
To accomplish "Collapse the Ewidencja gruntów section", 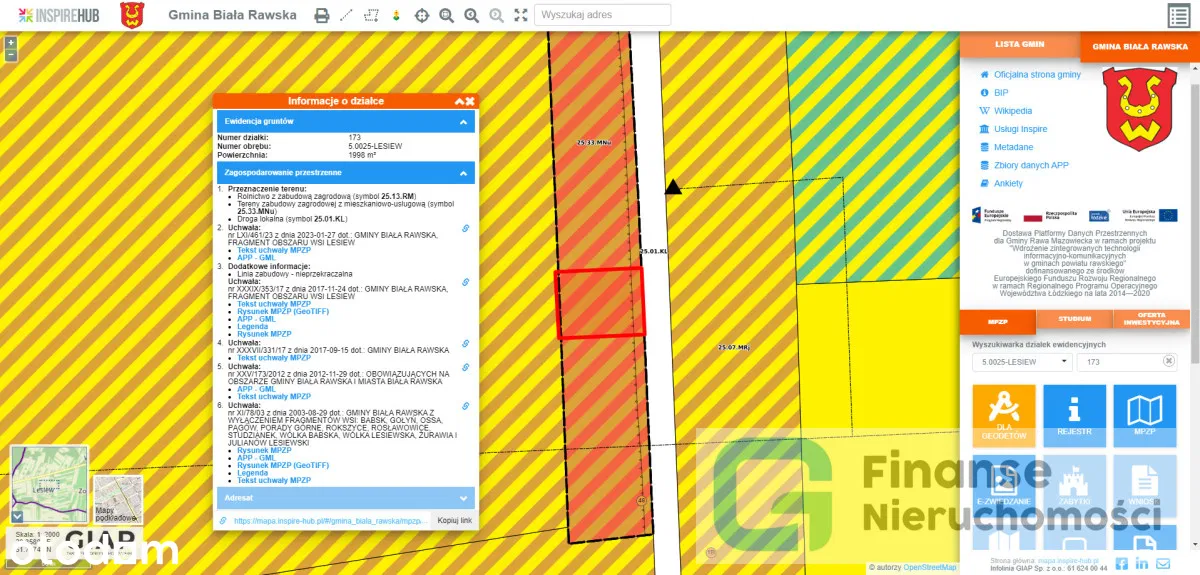I will click(x=463, y=122).
